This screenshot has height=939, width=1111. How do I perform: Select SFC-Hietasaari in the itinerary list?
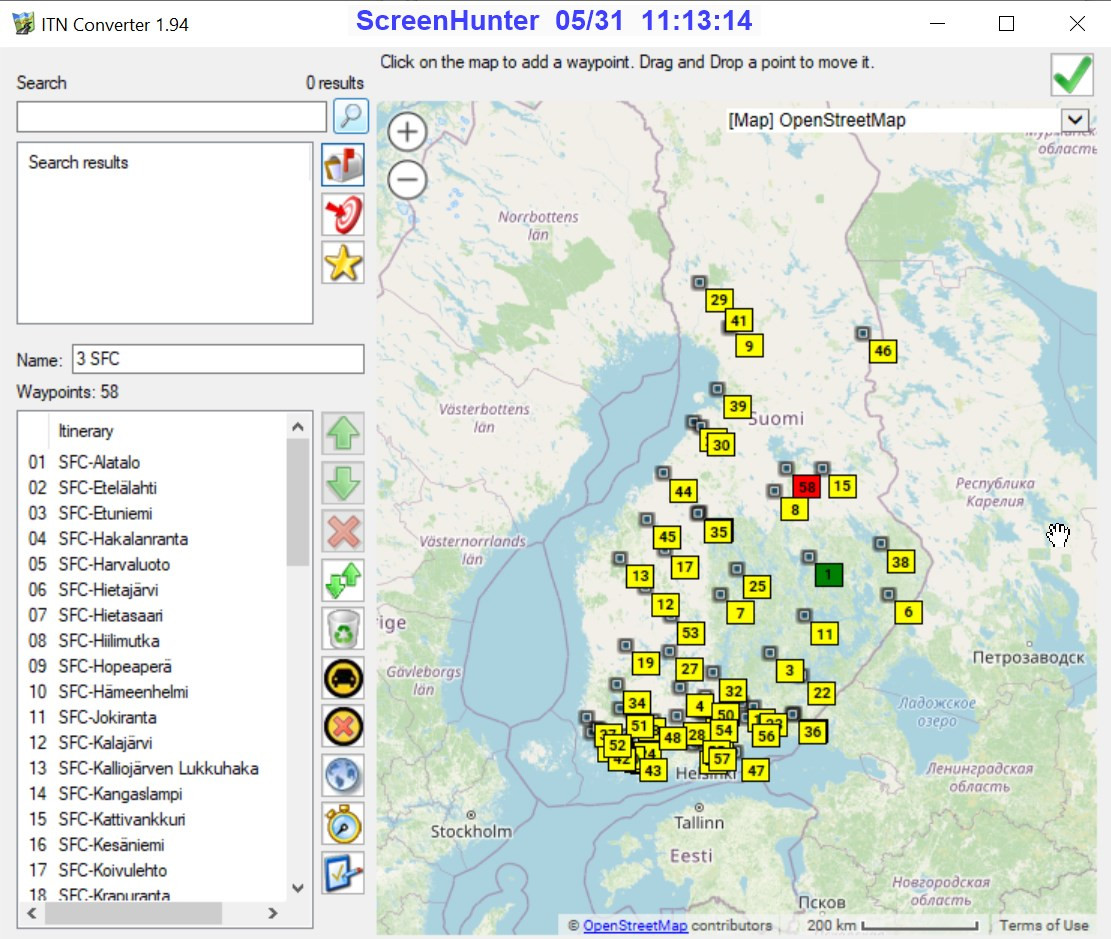click(x=110, y=615)
